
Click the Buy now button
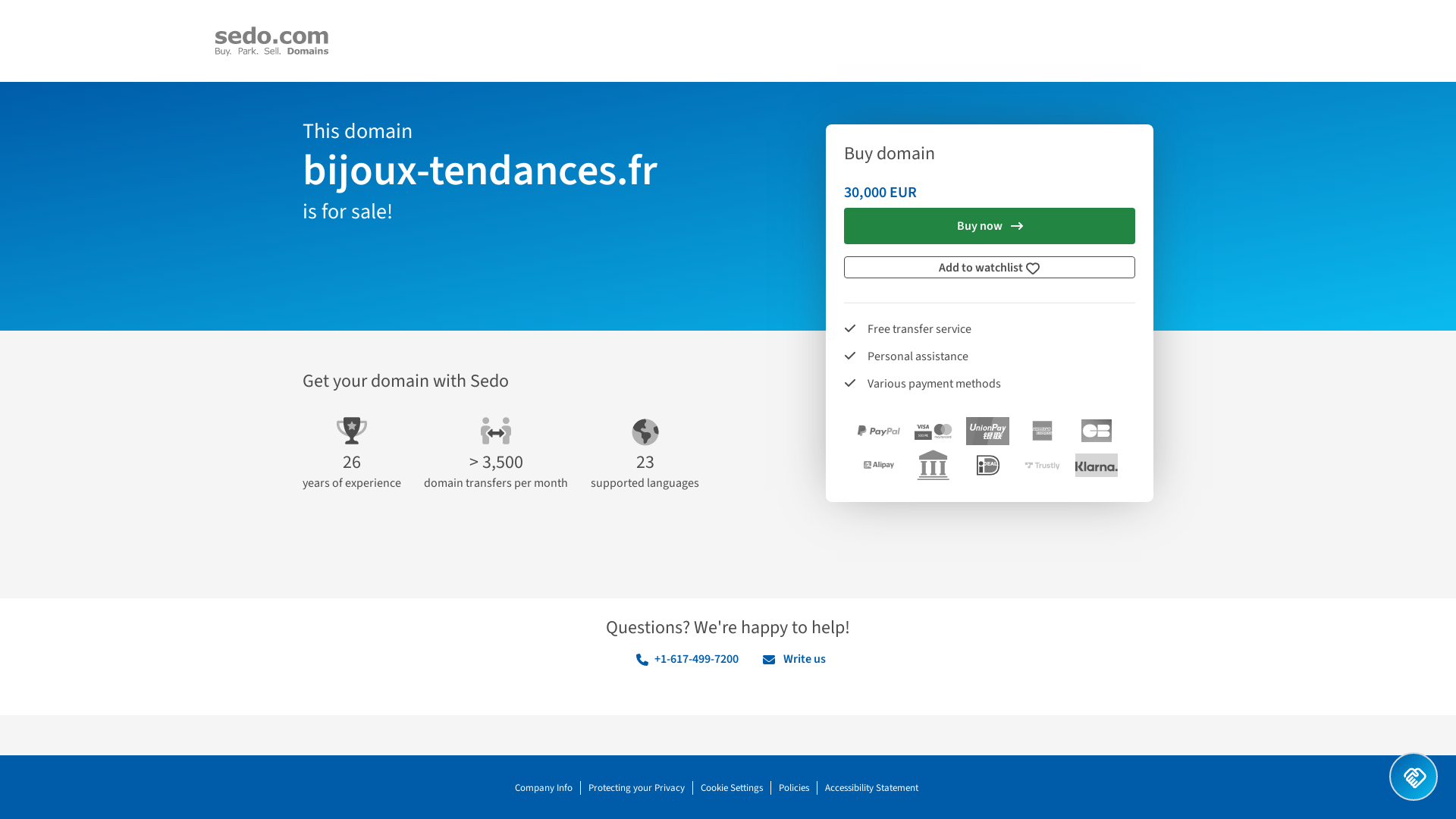[x=989, y=225]
